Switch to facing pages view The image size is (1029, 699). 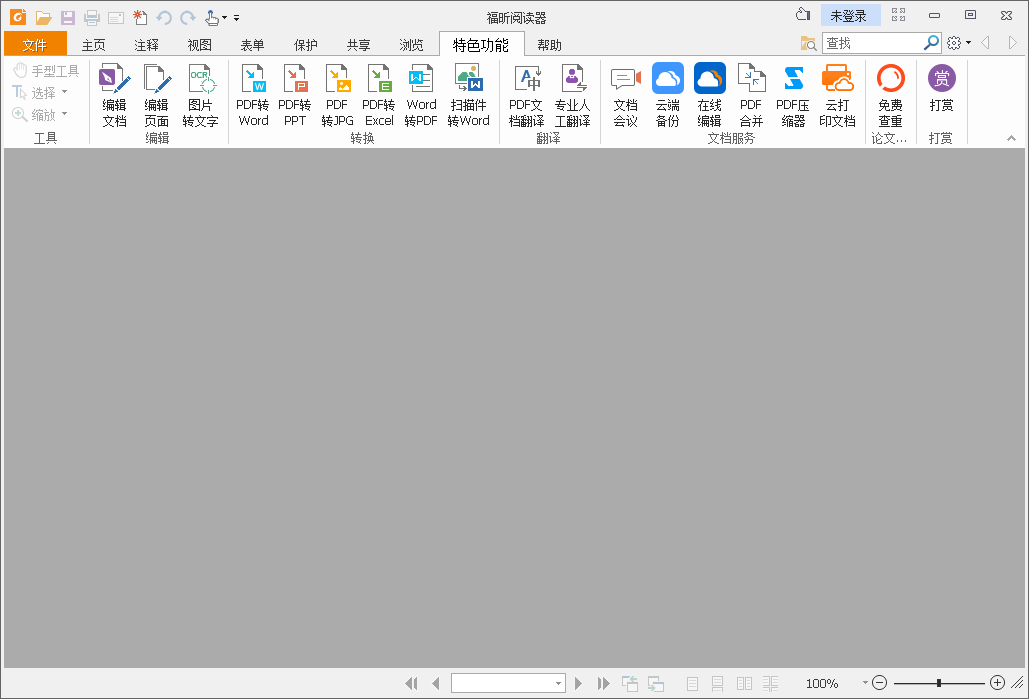(x=744, y=684)
